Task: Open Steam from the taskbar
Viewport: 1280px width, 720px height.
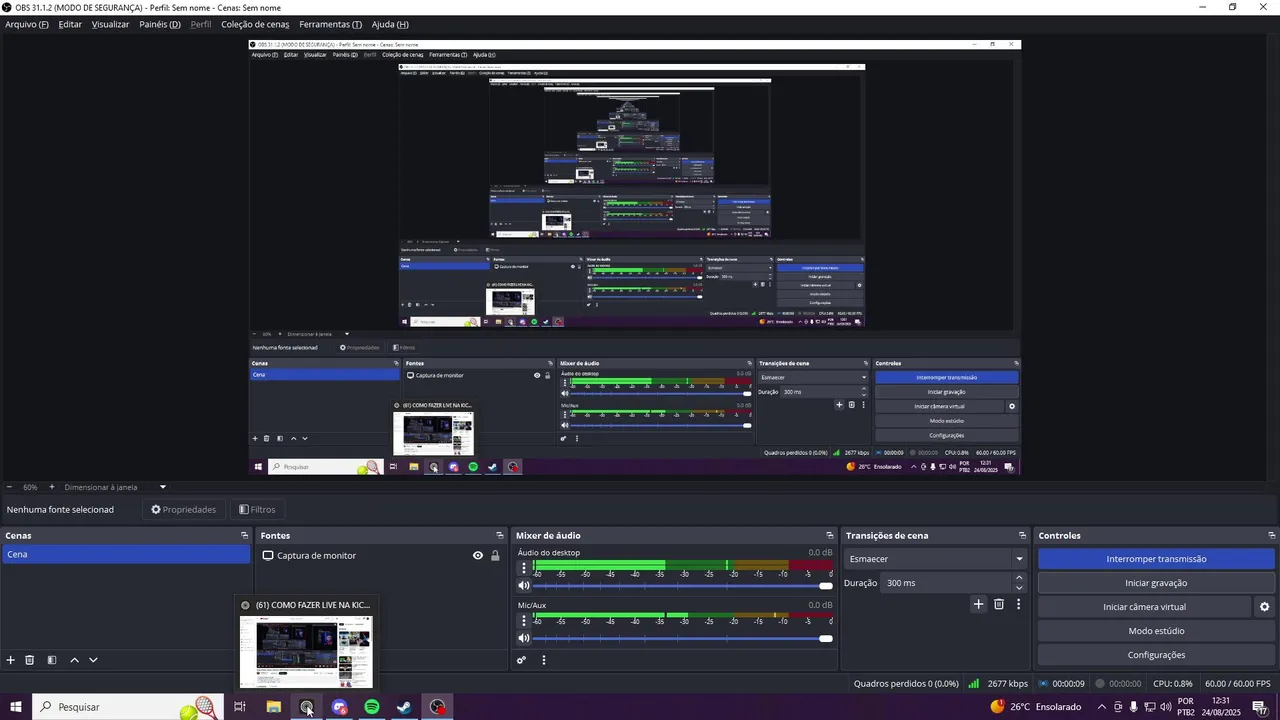Action: (x=404, y=707)
